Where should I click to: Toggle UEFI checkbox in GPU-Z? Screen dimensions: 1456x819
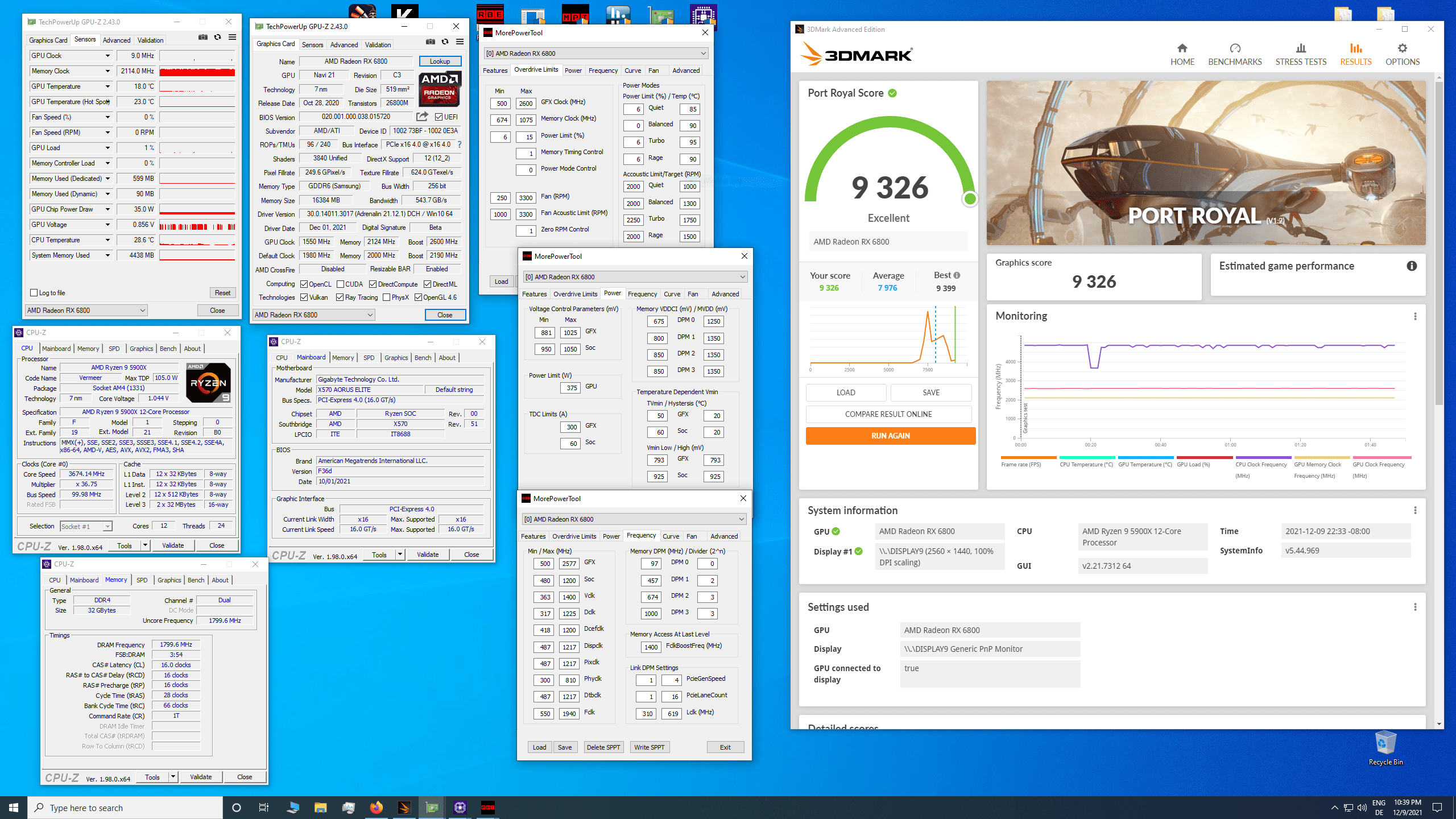tap(439, 117)
